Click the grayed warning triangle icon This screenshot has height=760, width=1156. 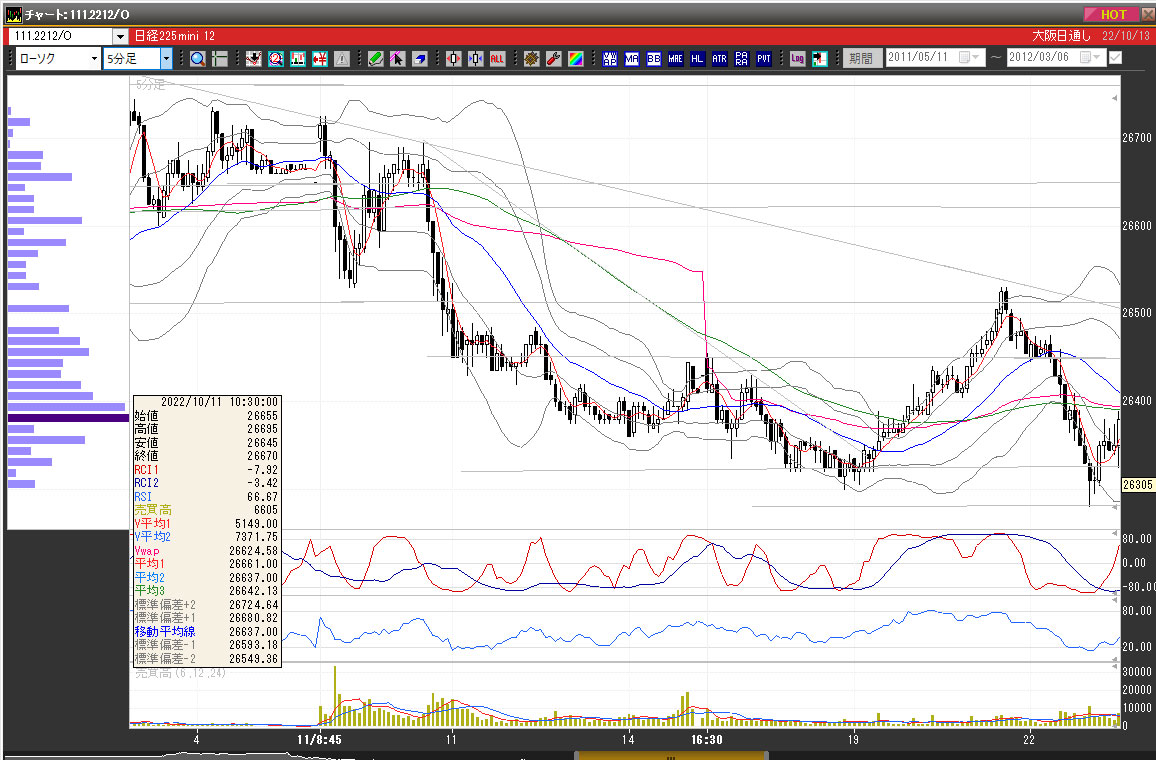341,59
